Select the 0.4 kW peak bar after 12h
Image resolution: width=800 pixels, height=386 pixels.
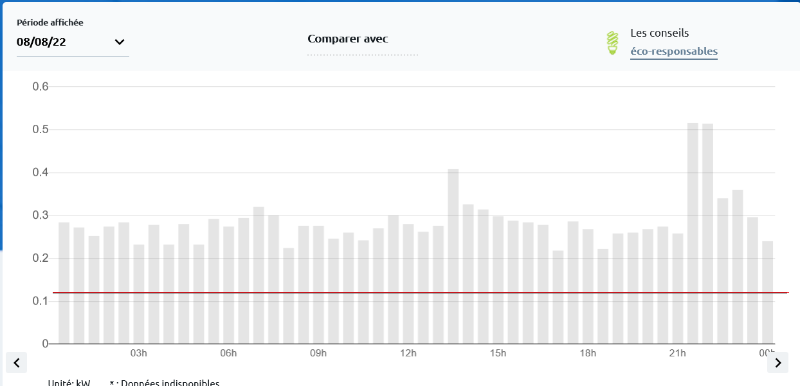coord(453,256)
